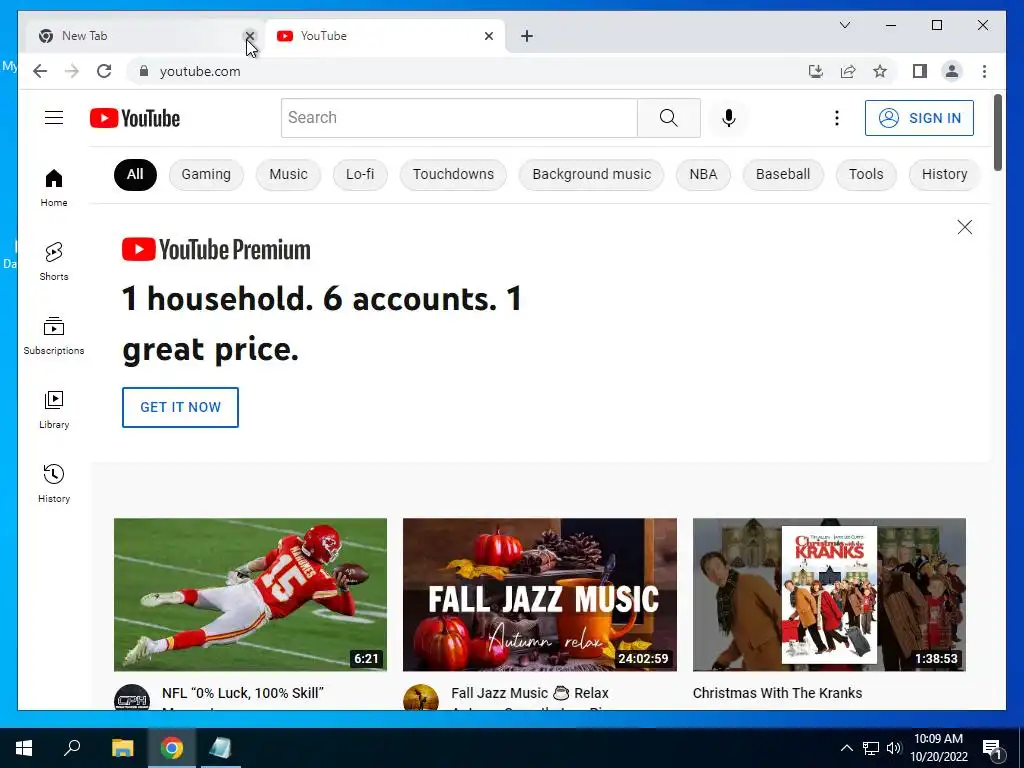Open the 'Fall Jazz Music Relax' title link
Image resolution: width=1024 pixels, height=768 pixels.
tap(530, 693)
